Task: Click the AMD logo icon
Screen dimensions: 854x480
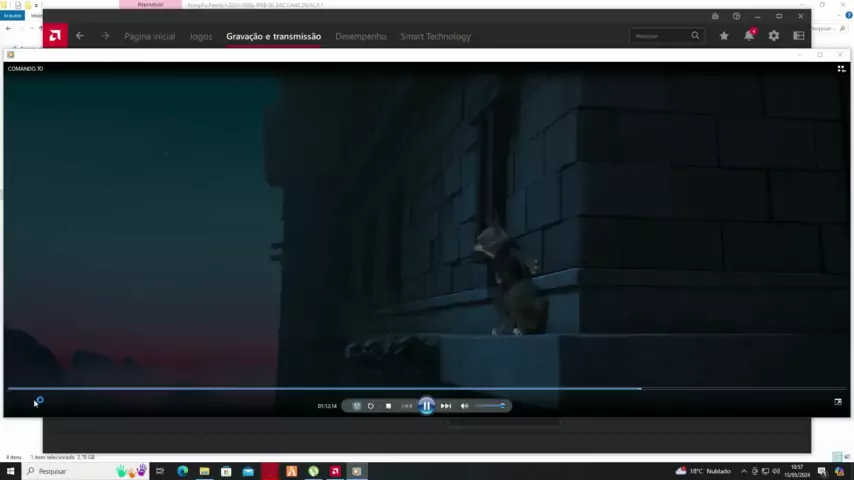Action: tap(55, 36)
